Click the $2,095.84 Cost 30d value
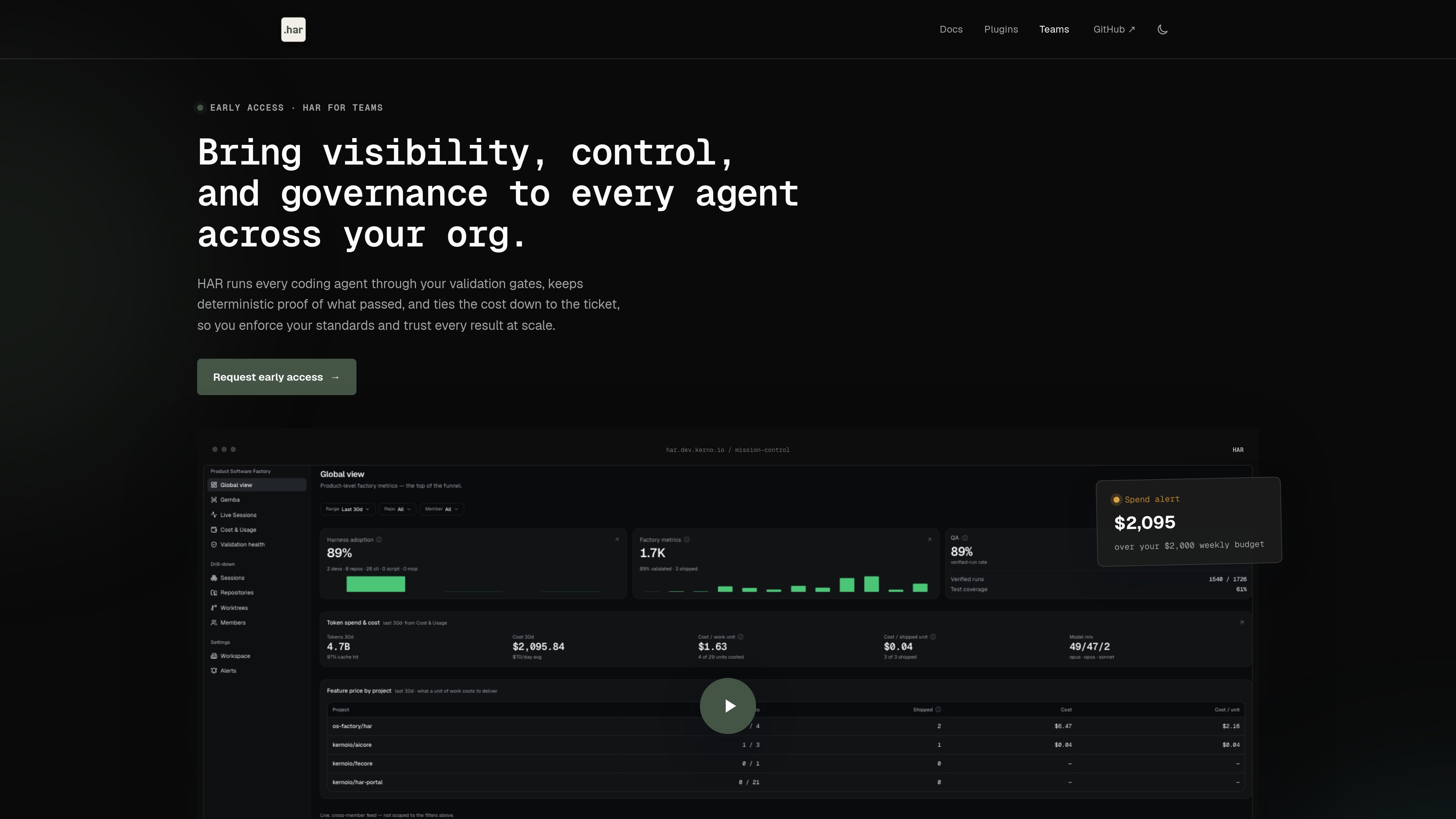 538,646
